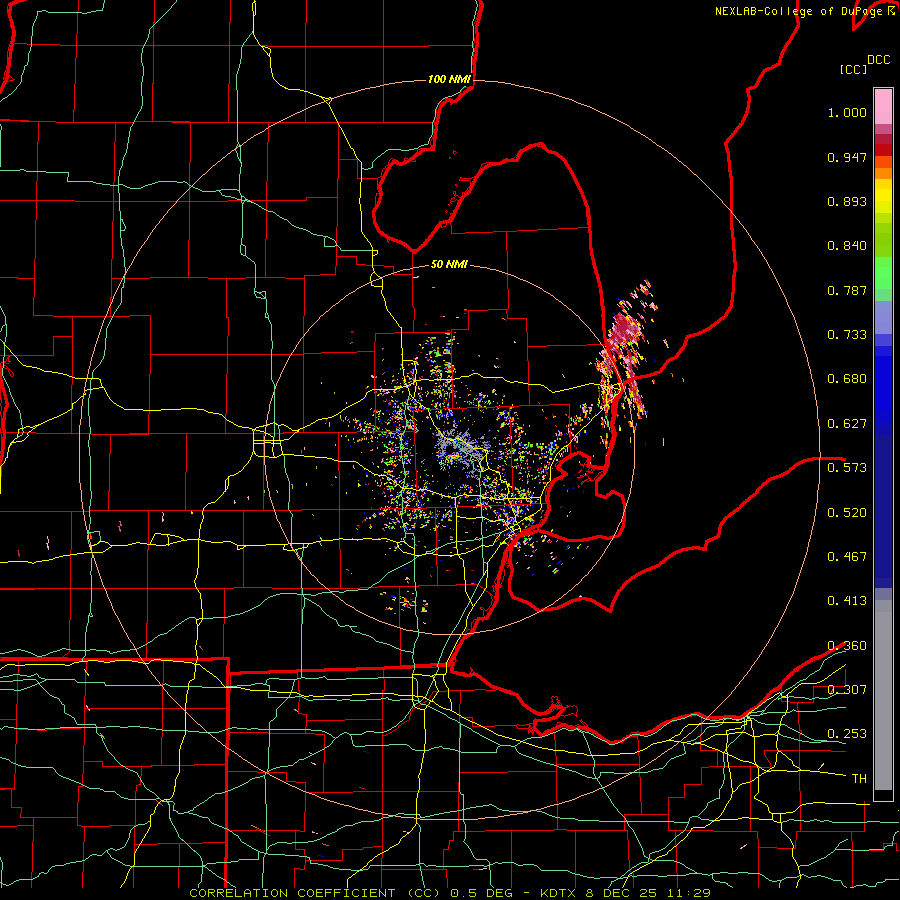Image resolution: width=900 pixels, height=900 pixels.
Task: Click the 50 NMI range ring label
Action: coord(449,265)
